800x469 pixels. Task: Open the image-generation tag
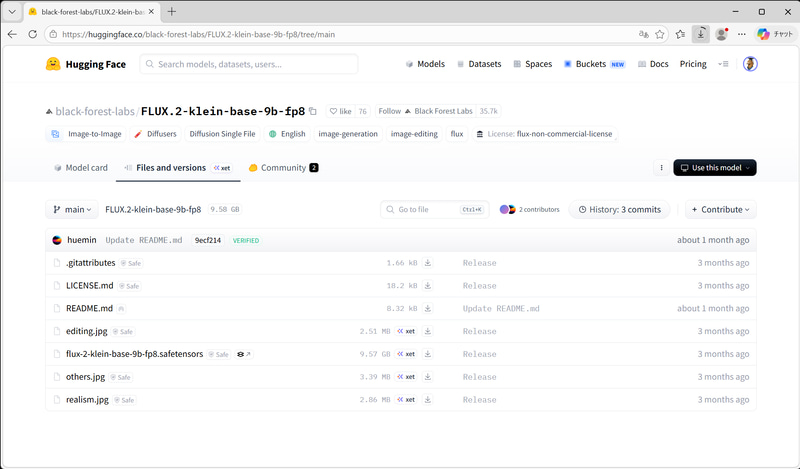[348, 134]
